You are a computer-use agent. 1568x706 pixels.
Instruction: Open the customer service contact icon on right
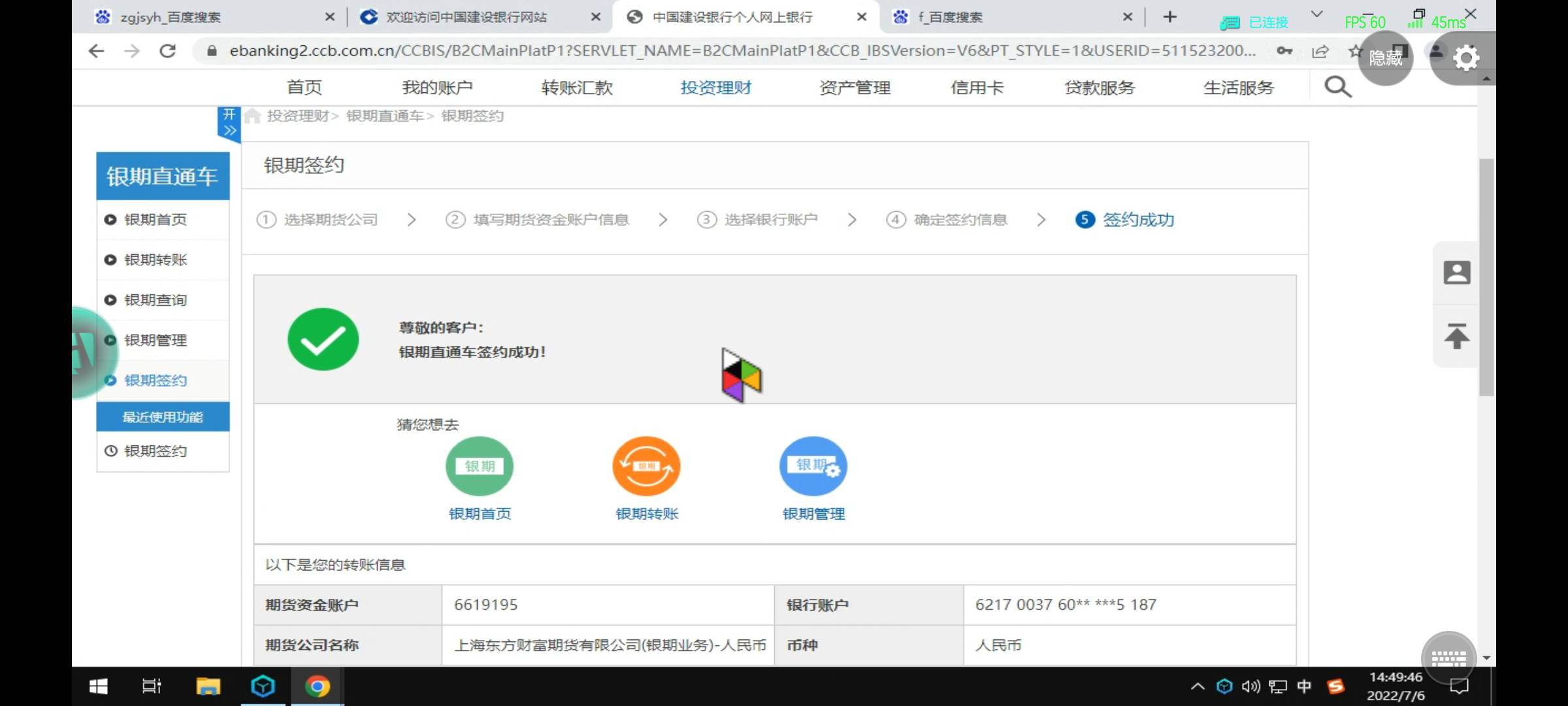click(x=1456, y=273)
